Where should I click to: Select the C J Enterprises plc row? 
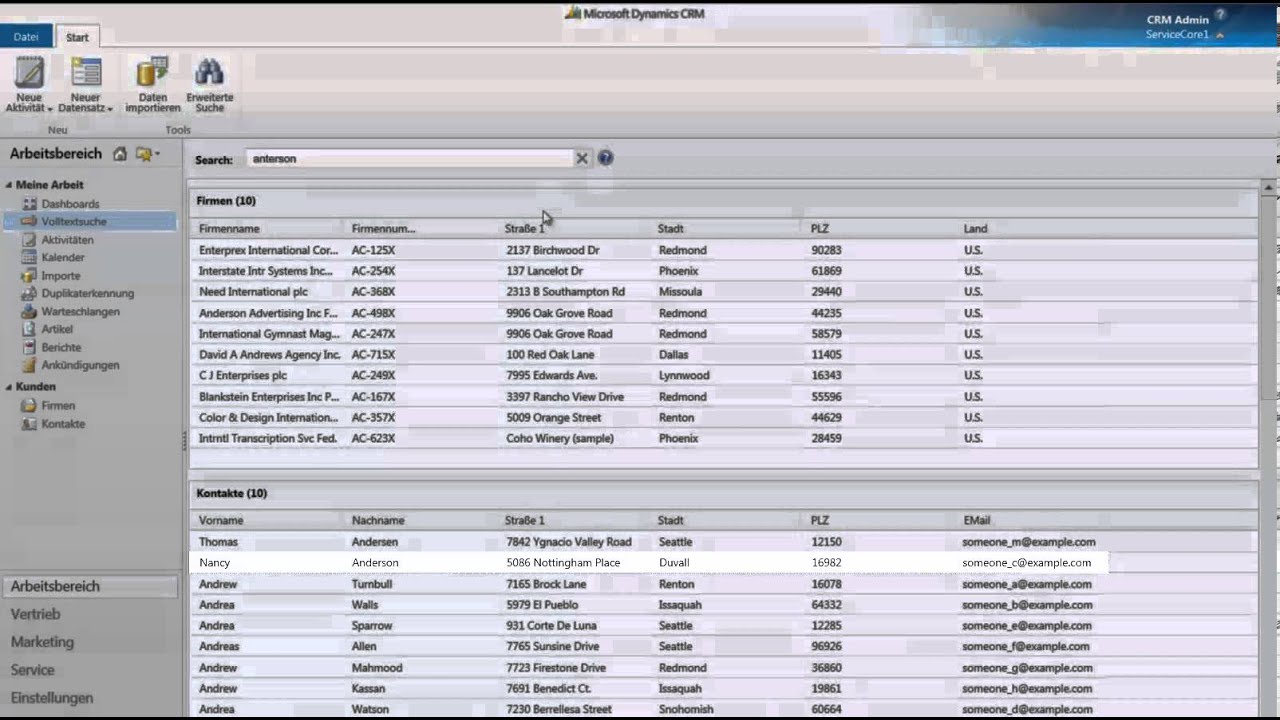click(x=724, y=376)
